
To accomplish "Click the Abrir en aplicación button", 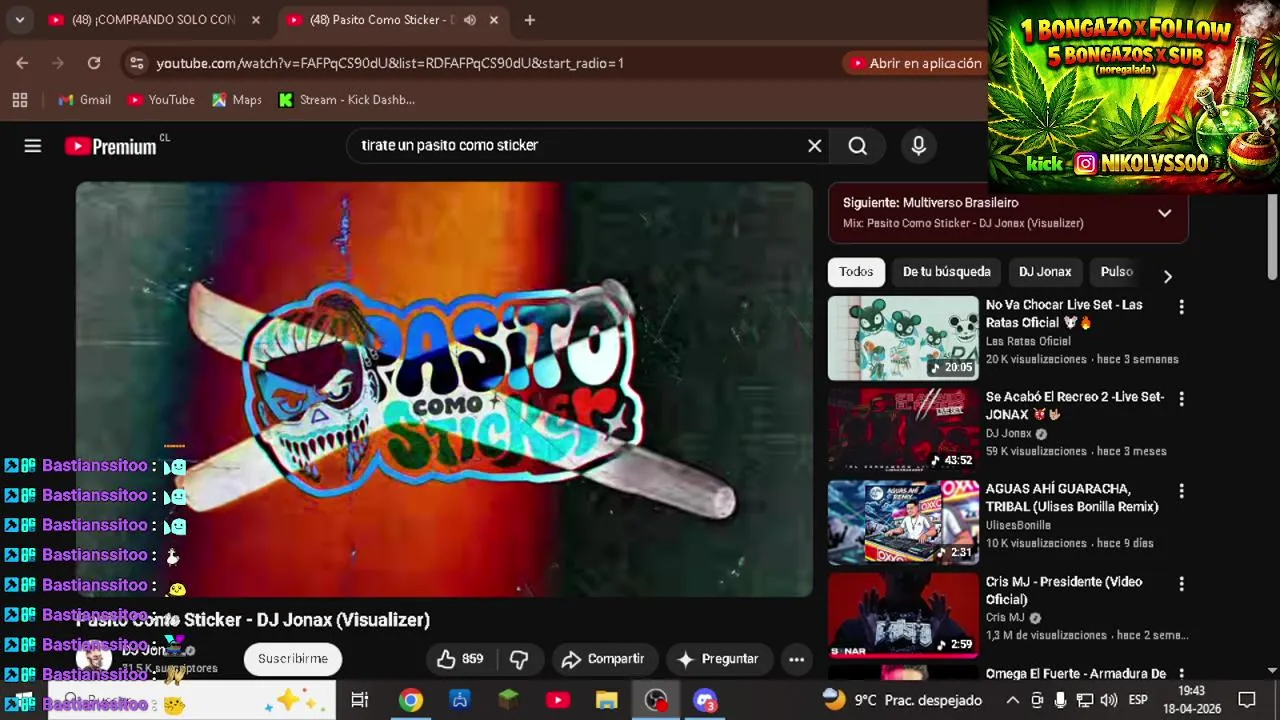I will pos(915,63).
